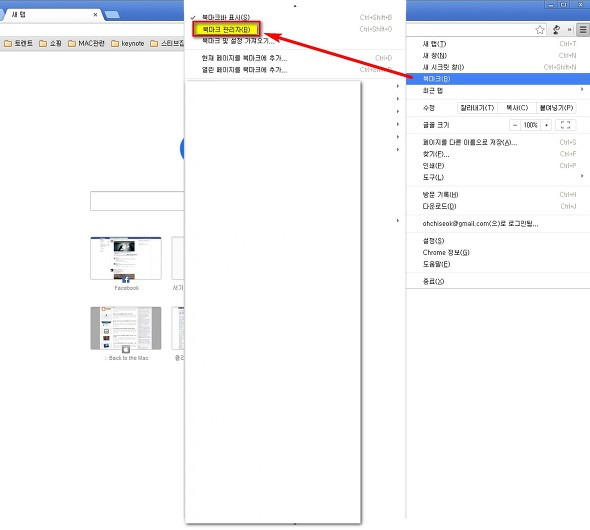Click the bookmark star icon in address bar

tap(540, 30)
